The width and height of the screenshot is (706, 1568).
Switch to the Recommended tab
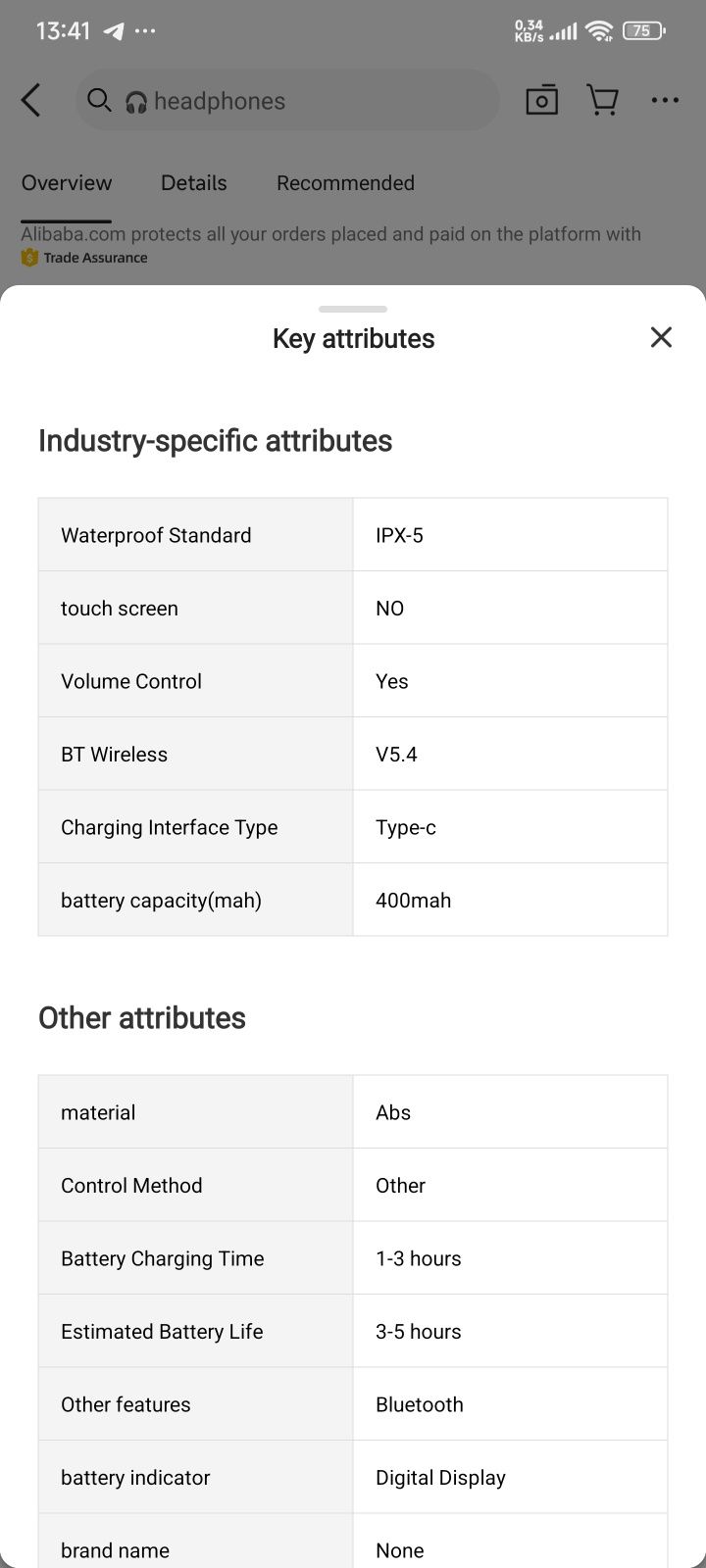pos(345,183)
